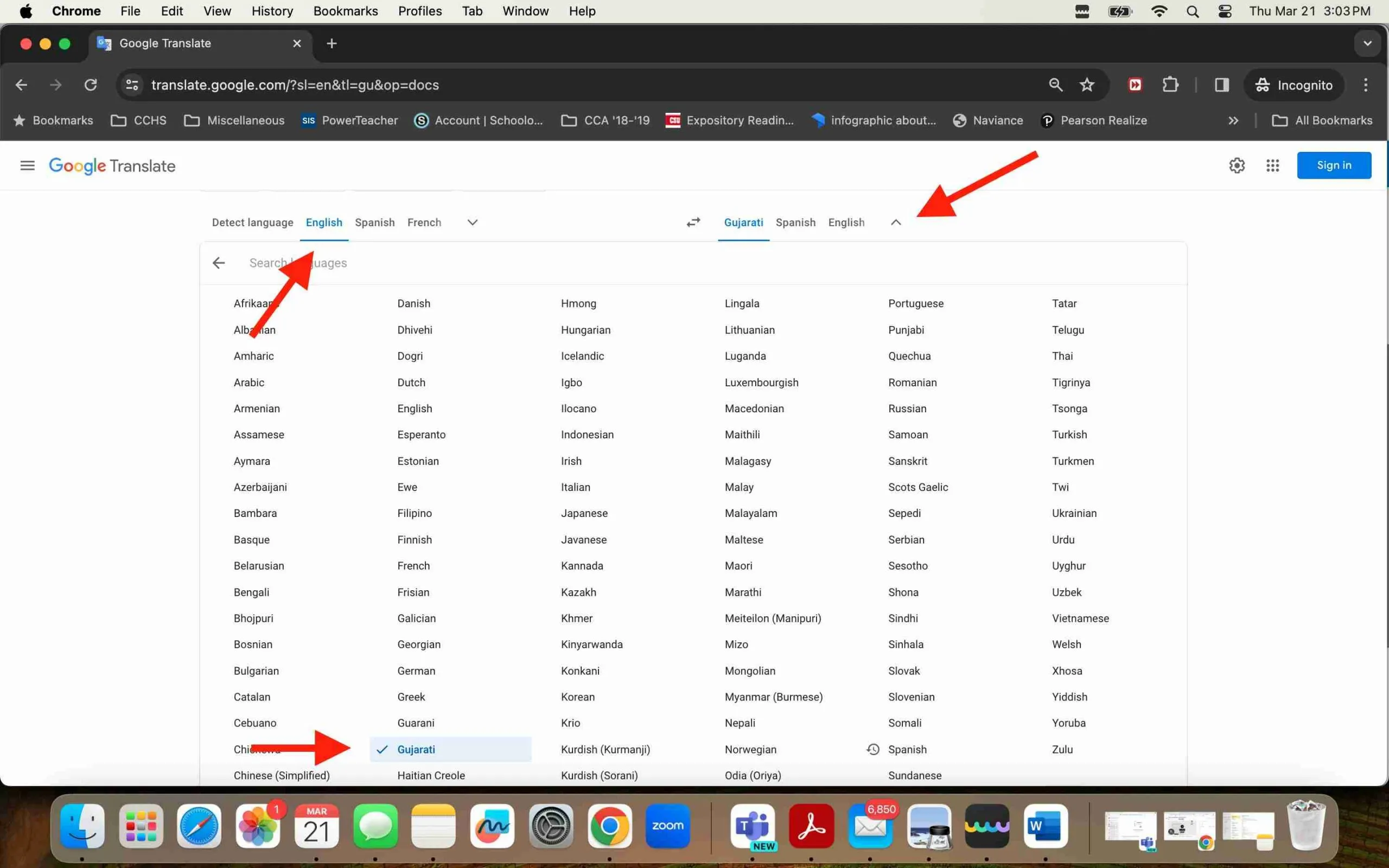Click red extension icon in toolbar

click(x=1135, y=85)
